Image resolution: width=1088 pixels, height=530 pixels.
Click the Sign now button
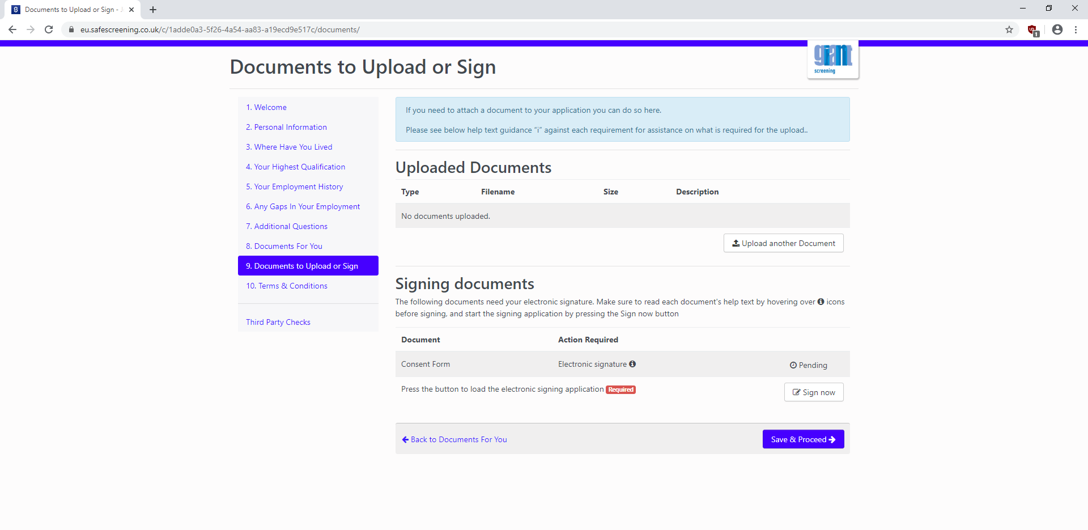[x=814, y=392]
